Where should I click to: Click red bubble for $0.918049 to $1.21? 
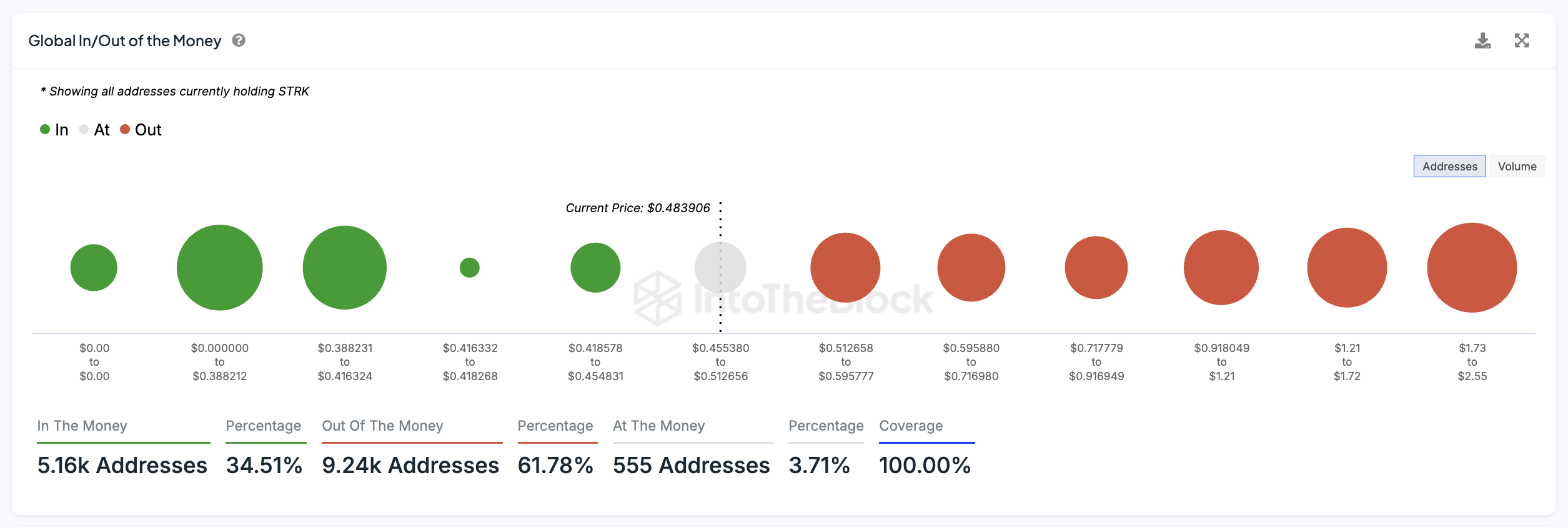(1221, 268)
